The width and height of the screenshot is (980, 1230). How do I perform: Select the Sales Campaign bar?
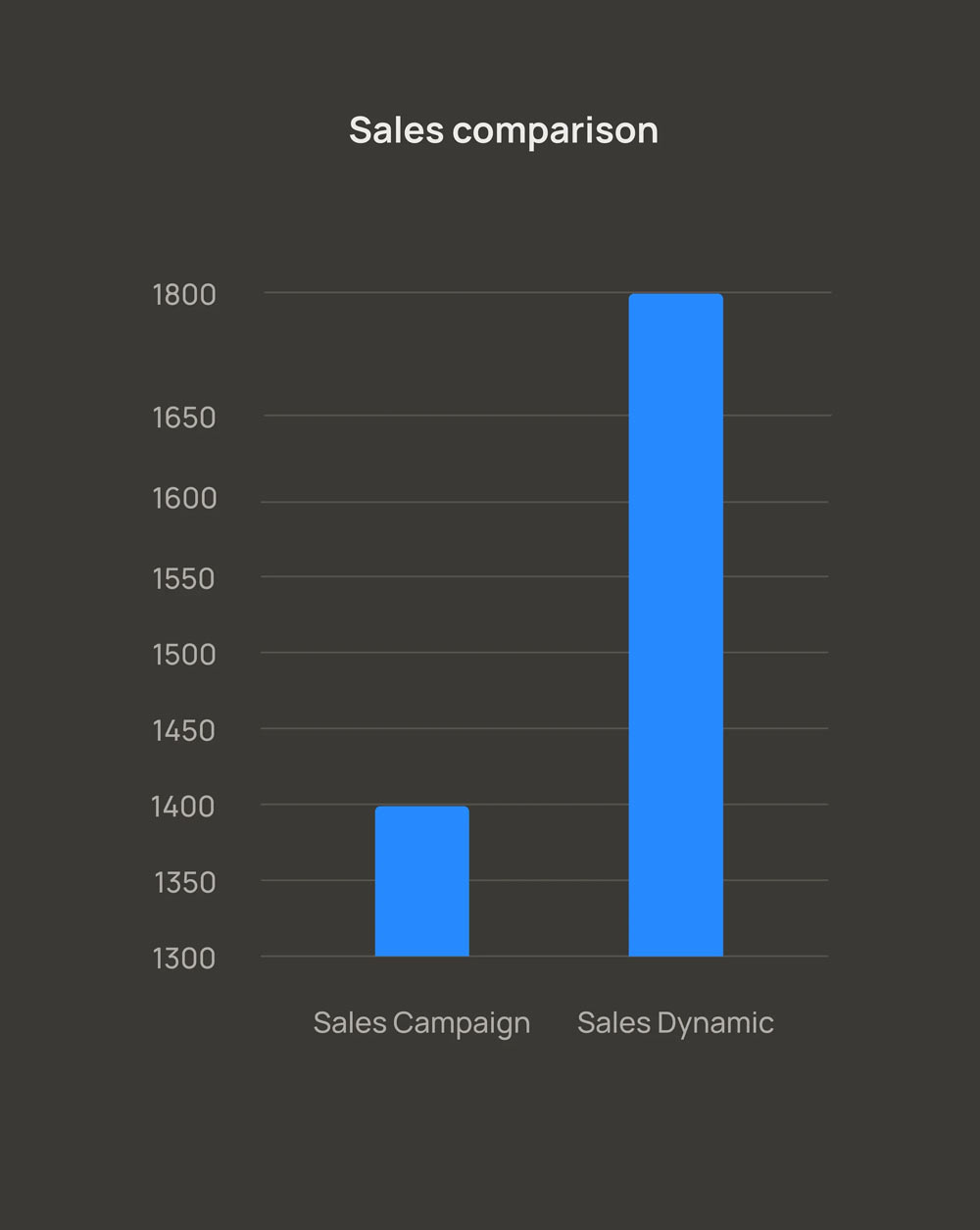point(422,881)
